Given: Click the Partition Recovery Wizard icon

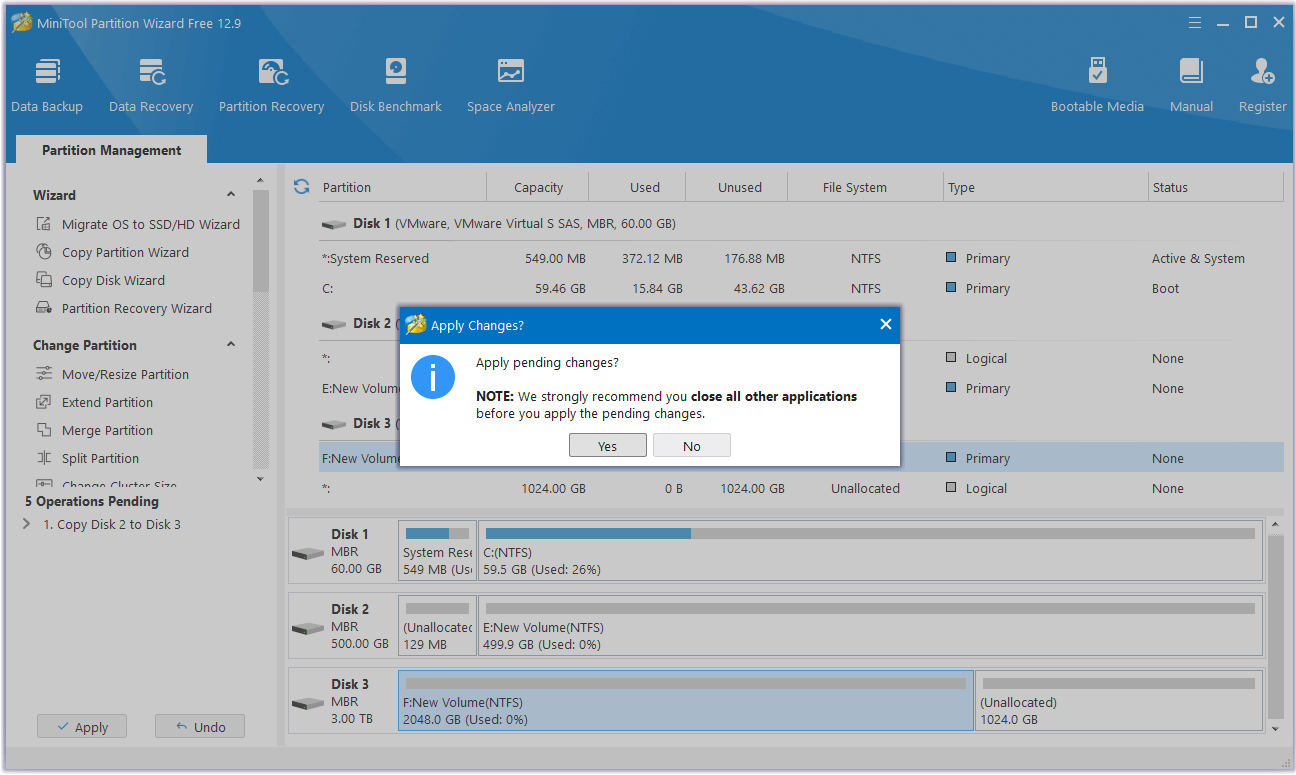Looking at the screenshot, I should 44,308.
